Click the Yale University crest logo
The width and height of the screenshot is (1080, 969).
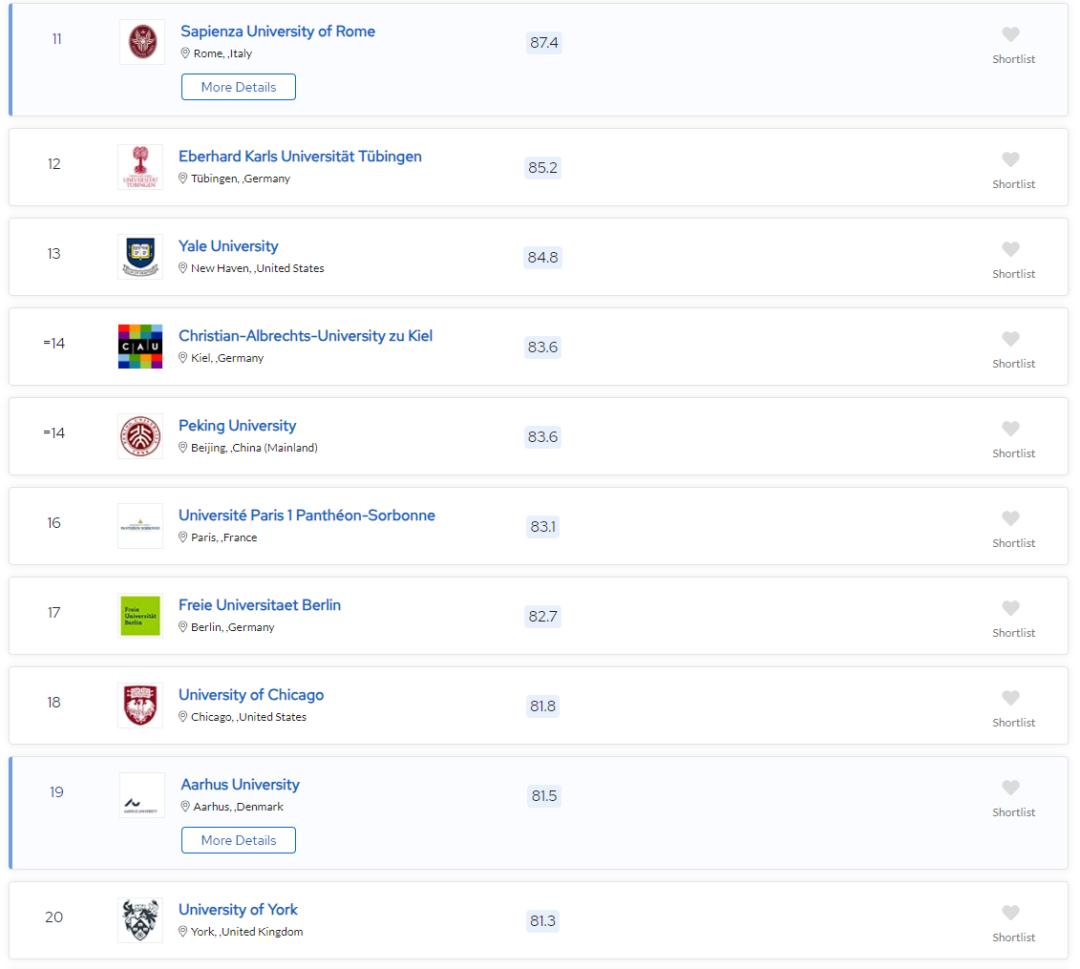coord(139,256)
